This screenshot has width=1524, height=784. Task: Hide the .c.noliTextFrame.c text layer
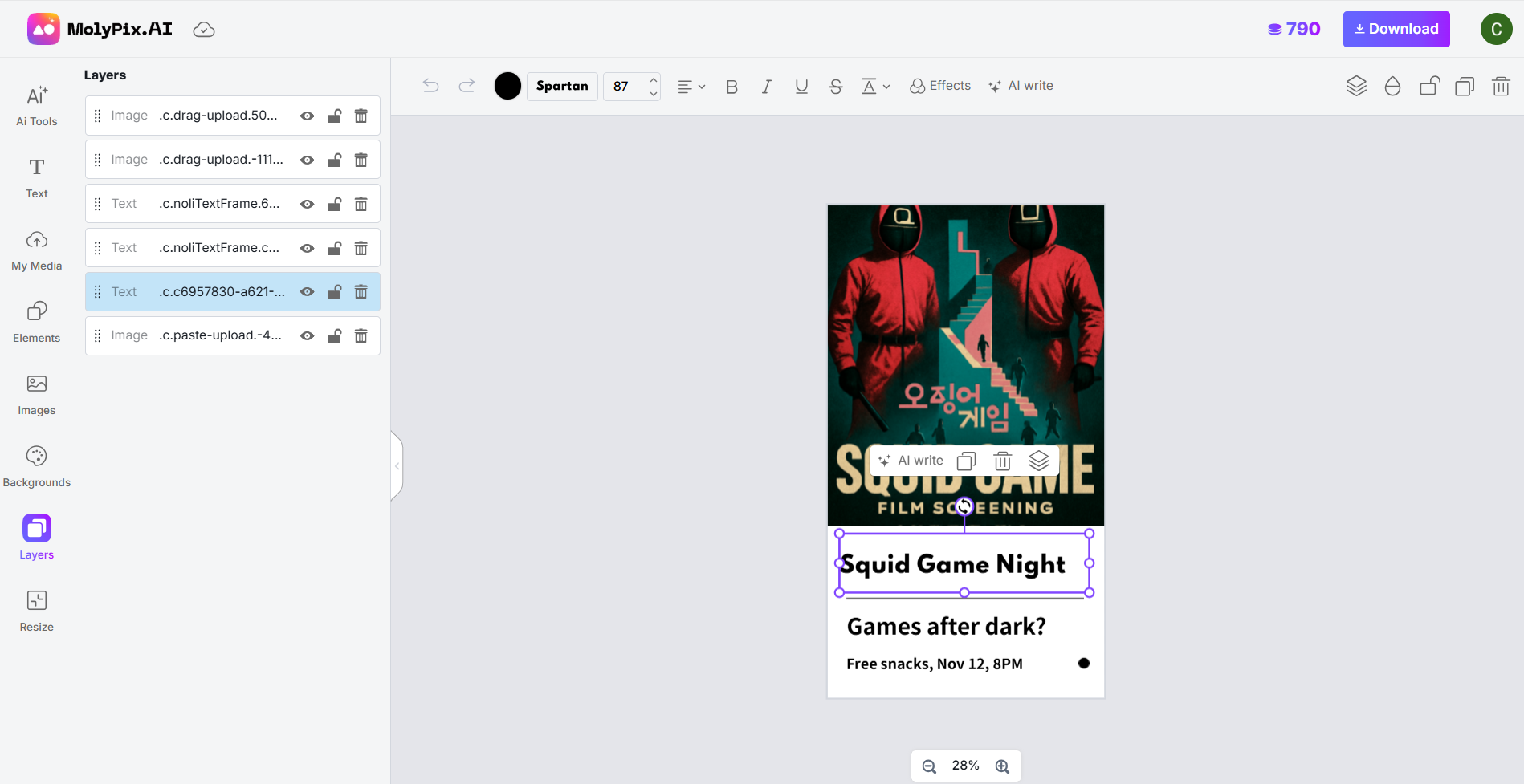pyautogui.click(x=307, y=249)
